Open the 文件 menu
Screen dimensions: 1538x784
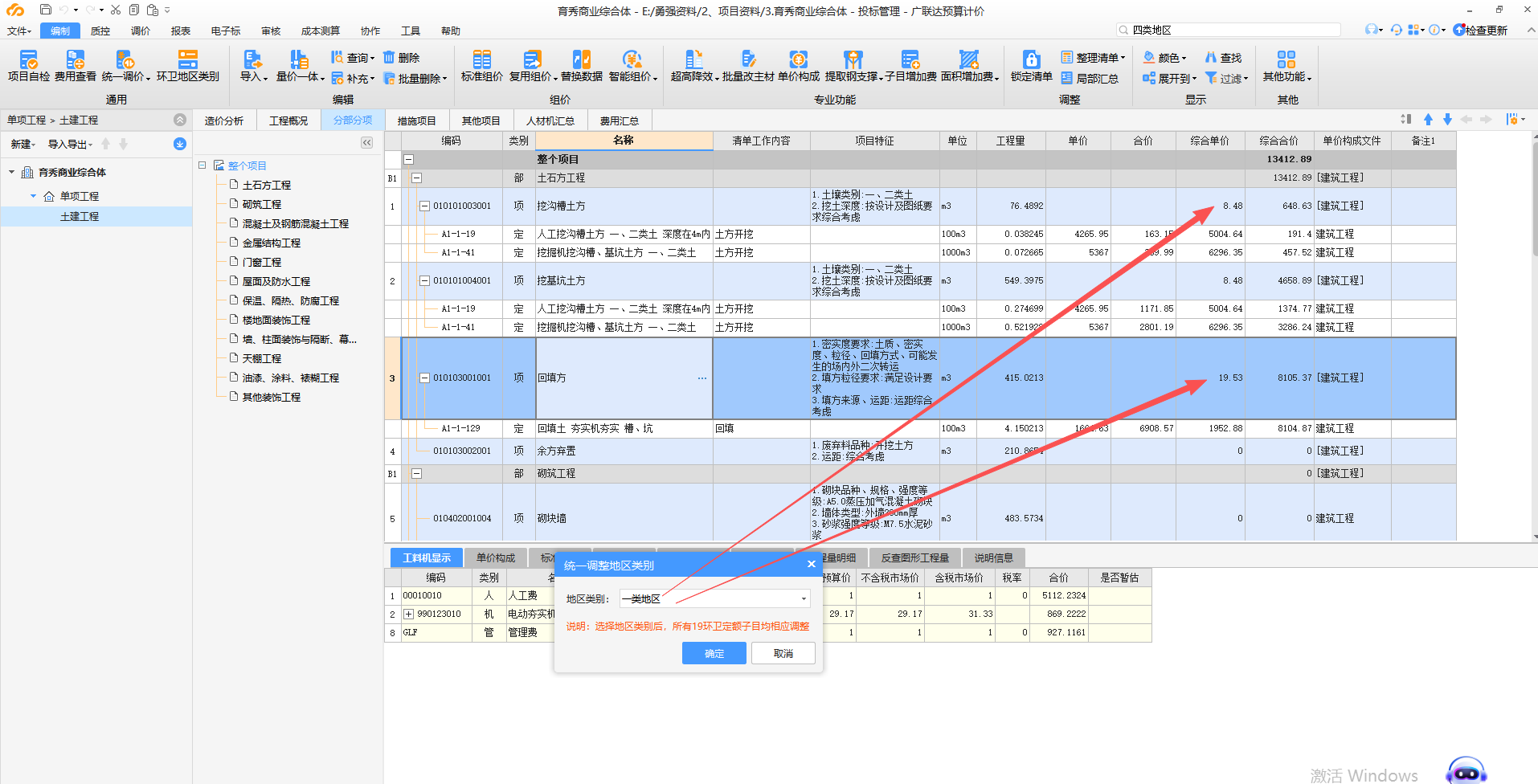pyautogui.click(x=18, y=31)
